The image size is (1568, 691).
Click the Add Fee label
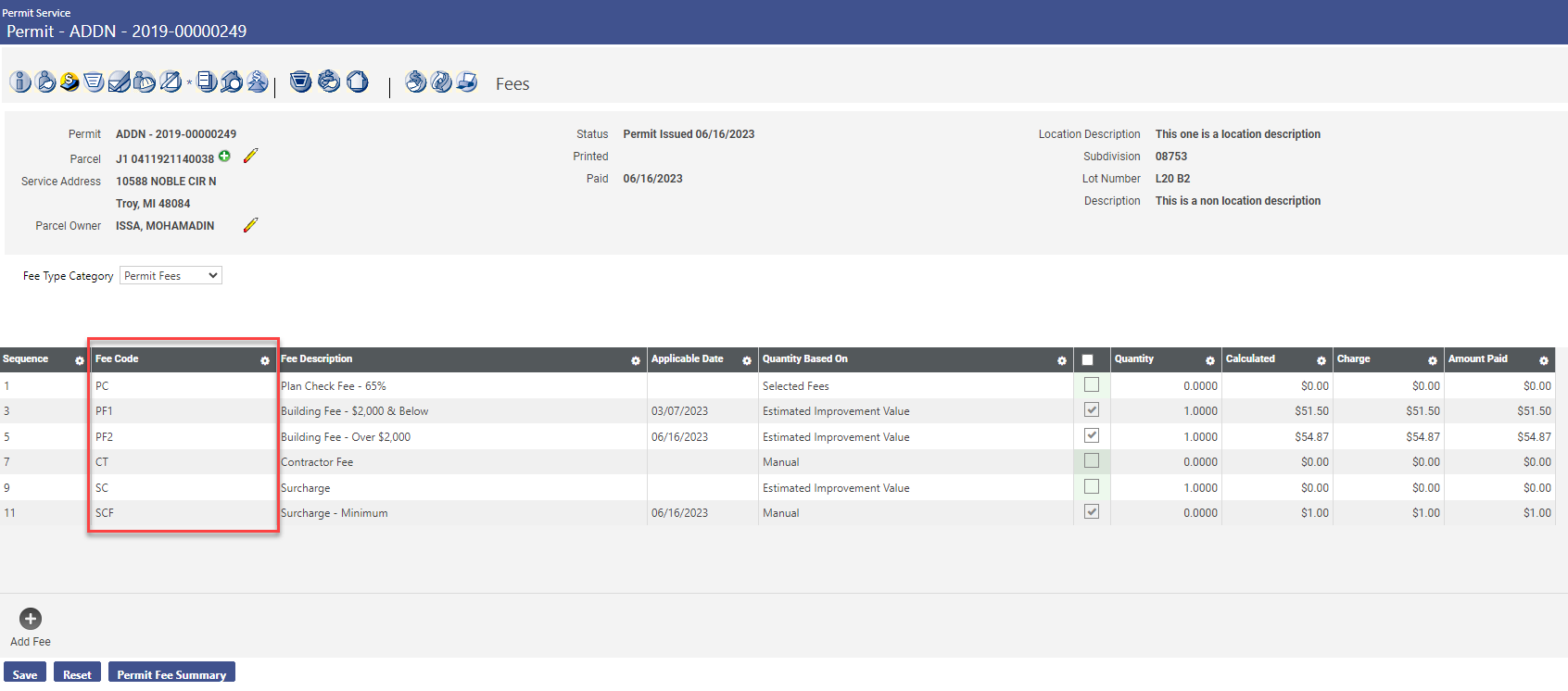click(31, 641)
